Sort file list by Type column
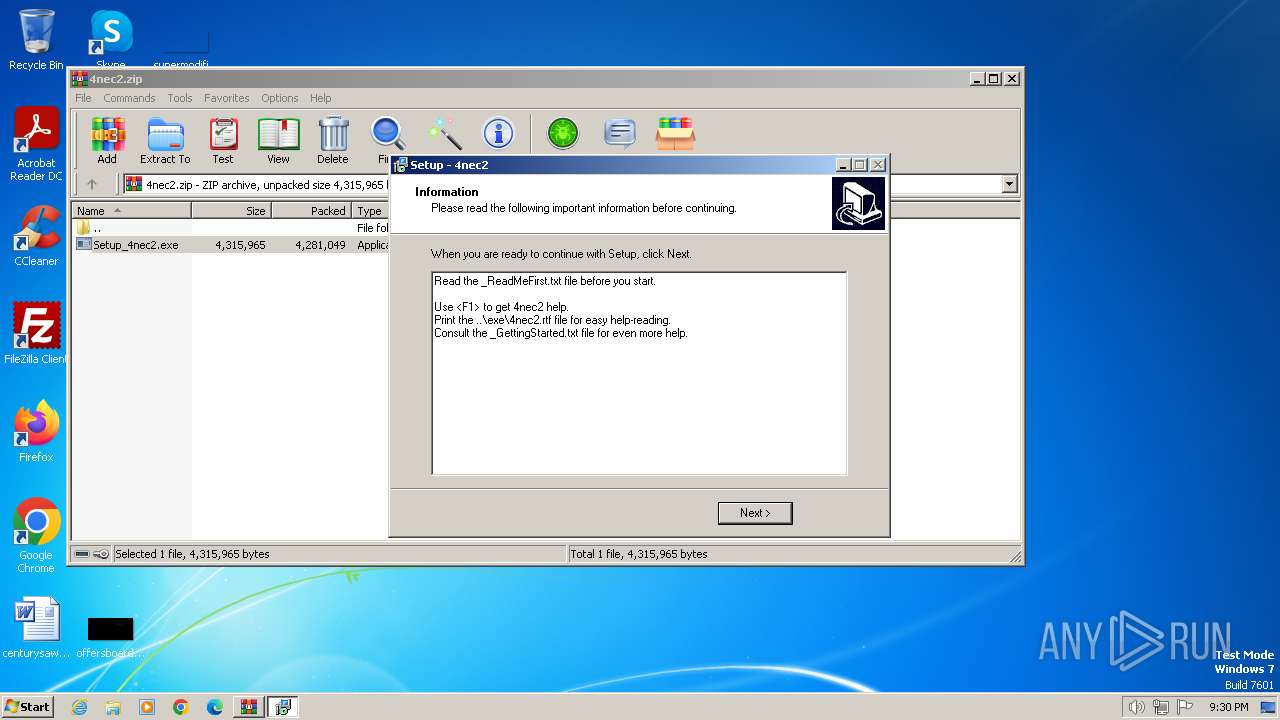The height and width of the screenshot is (720, 1280). 370,211
